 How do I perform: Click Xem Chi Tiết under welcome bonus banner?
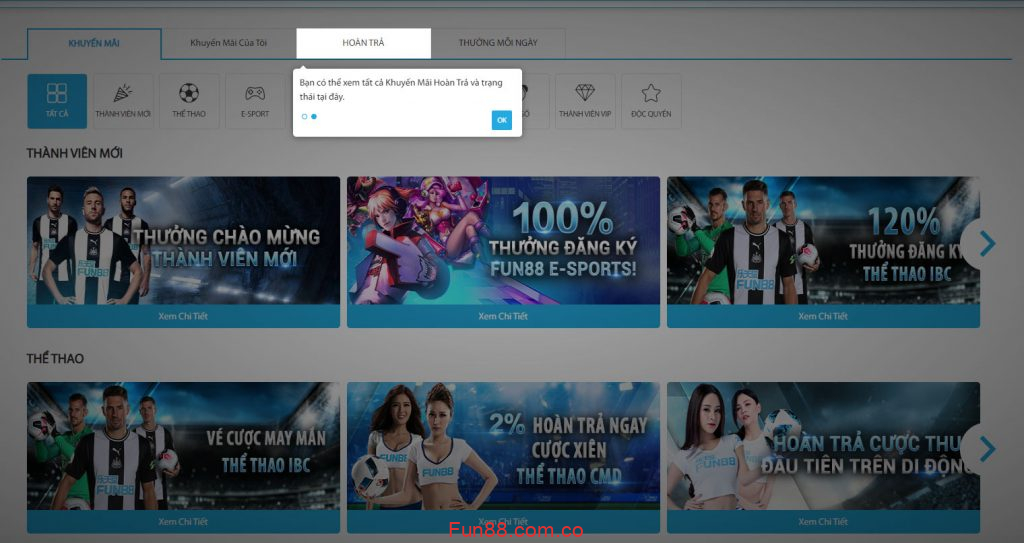(x=183, y=316)
